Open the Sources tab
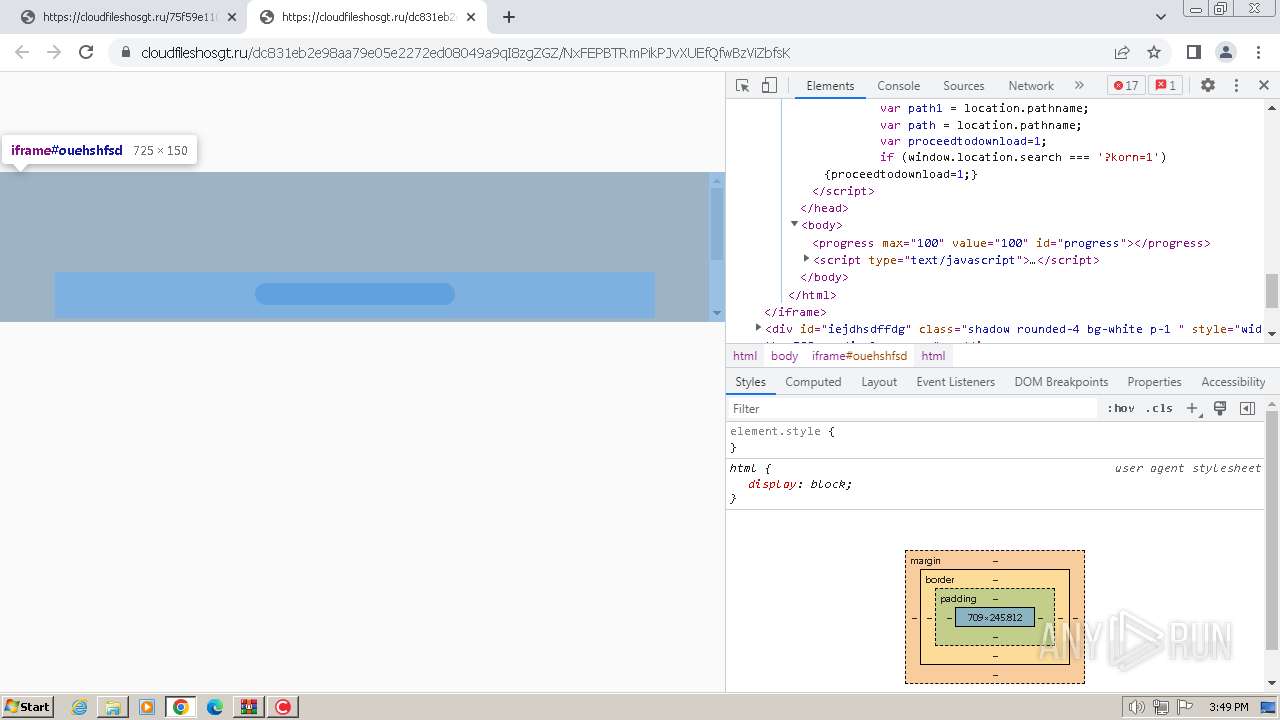This screenshot has height=720, width=1280. pos(963,85)
